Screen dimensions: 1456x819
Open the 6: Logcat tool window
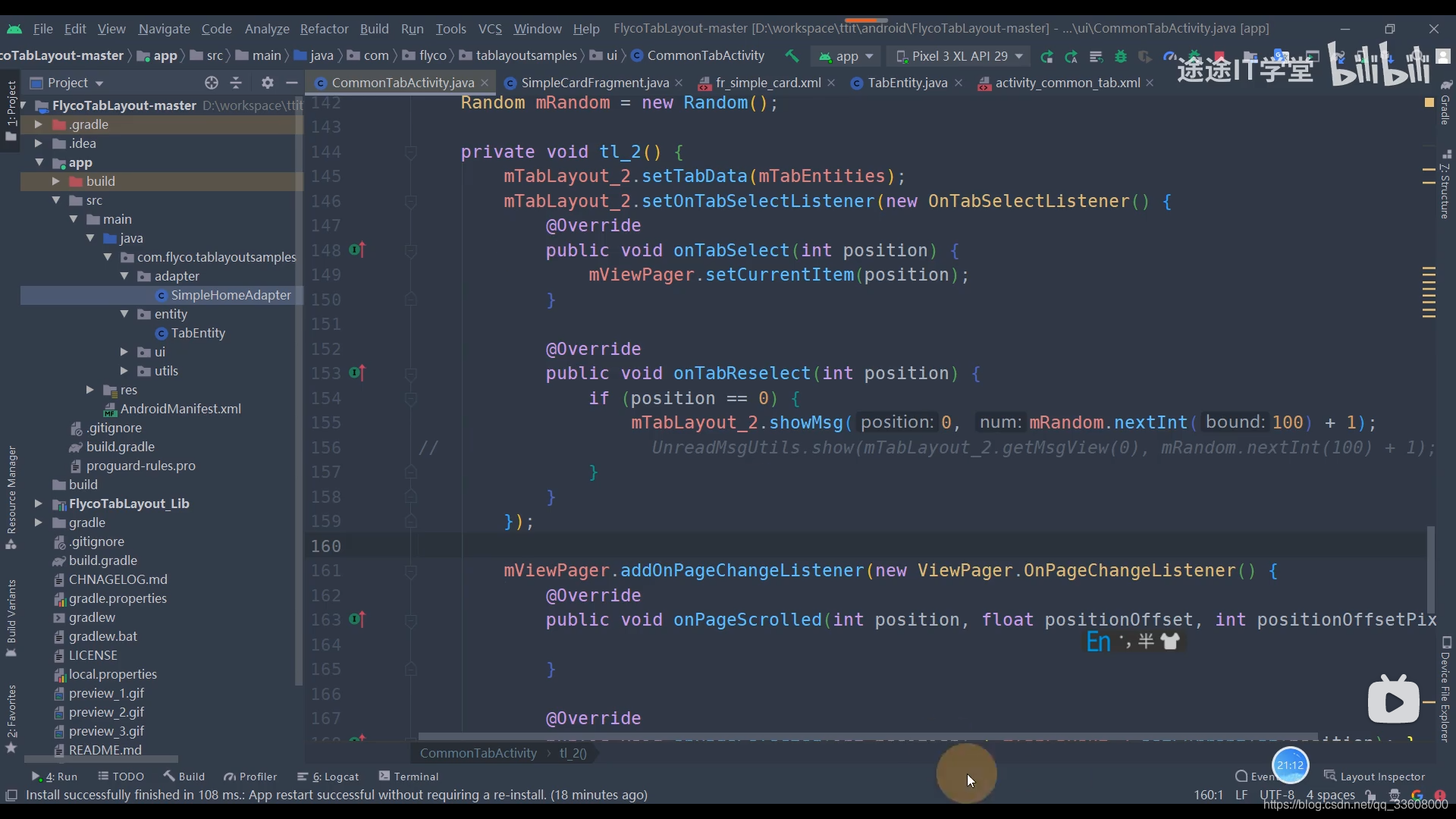tap(328, 777)
